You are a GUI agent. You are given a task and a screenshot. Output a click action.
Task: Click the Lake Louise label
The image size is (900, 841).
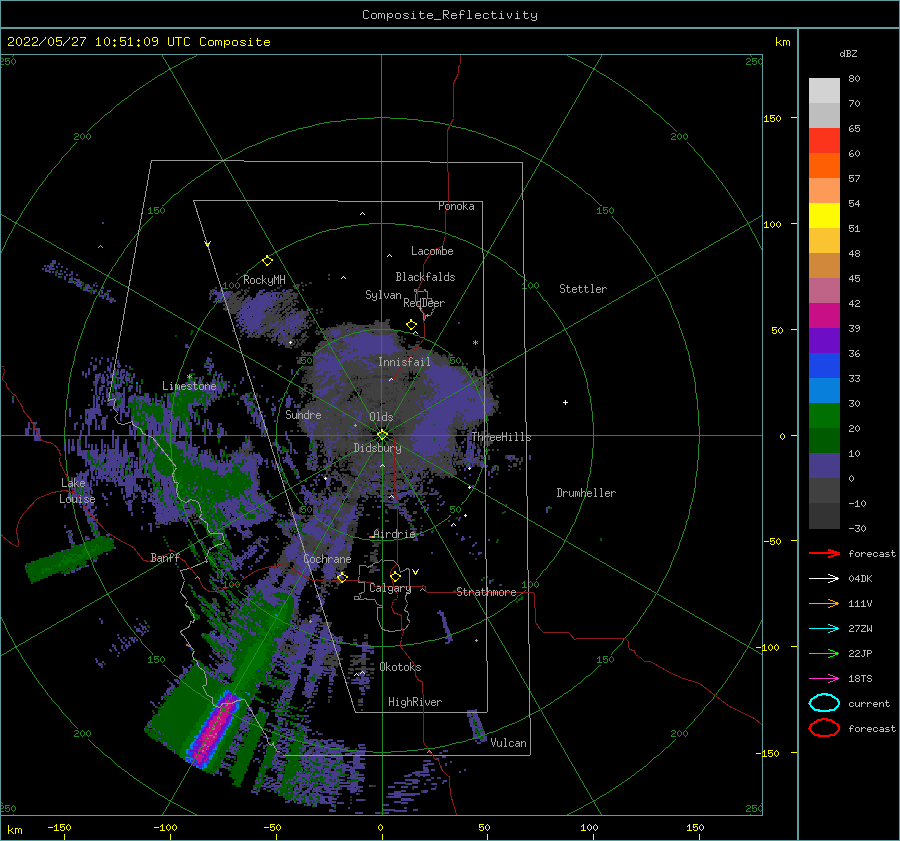[77, 491]
